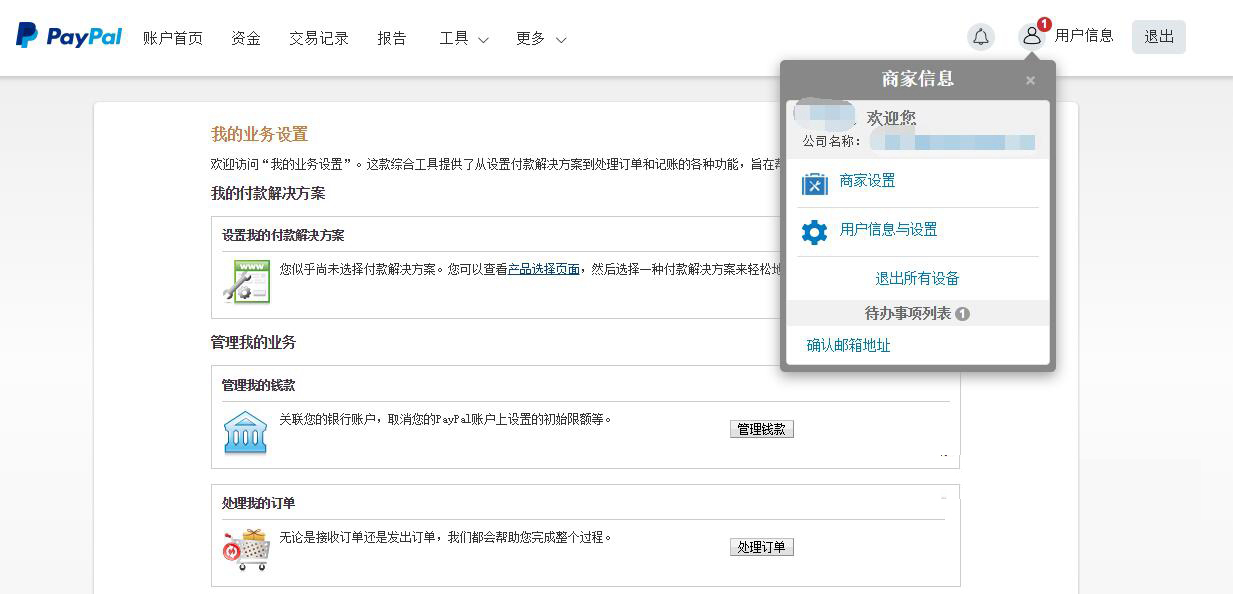Open the 报告 navigation item

click(392, 38)
